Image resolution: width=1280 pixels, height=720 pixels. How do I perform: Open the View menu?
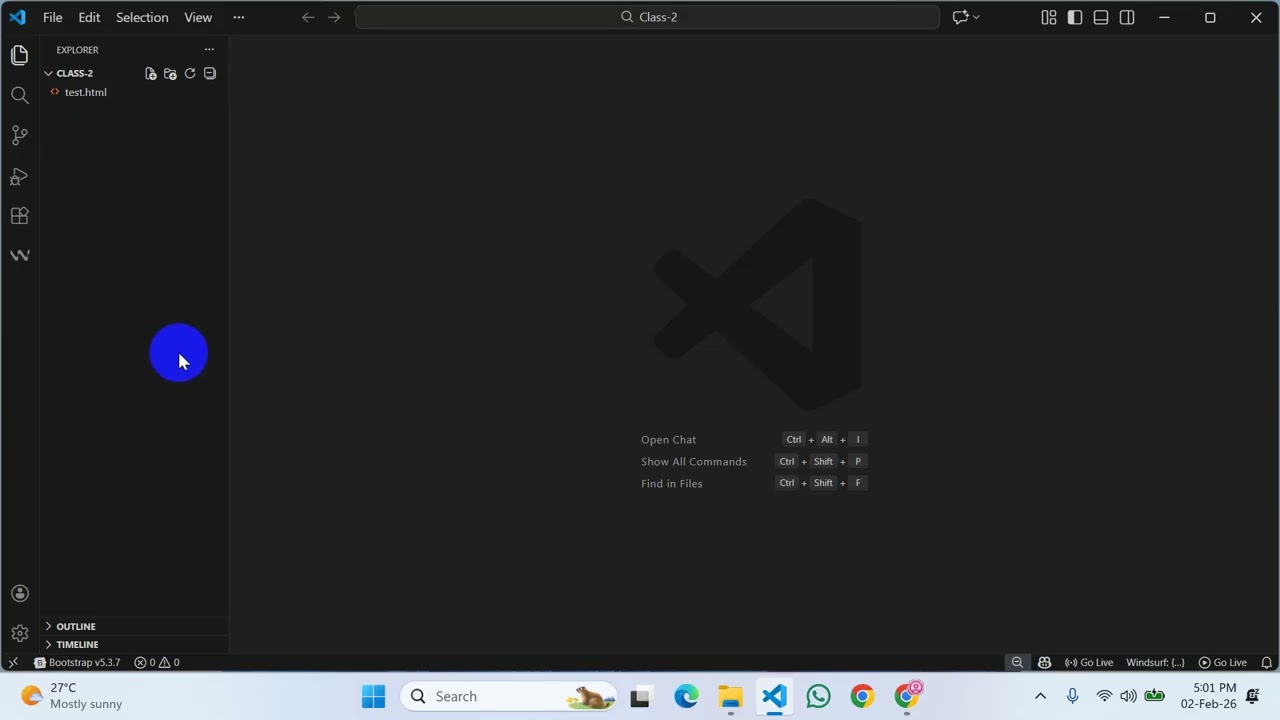(198, 17)
